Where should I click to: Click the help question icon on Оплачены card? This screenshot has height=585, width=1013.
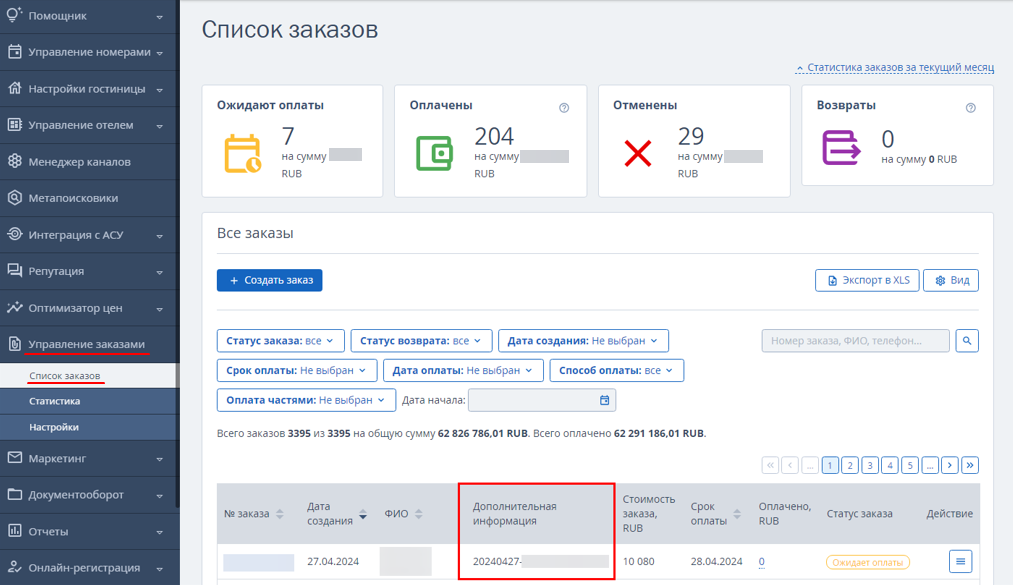point(564,108)
